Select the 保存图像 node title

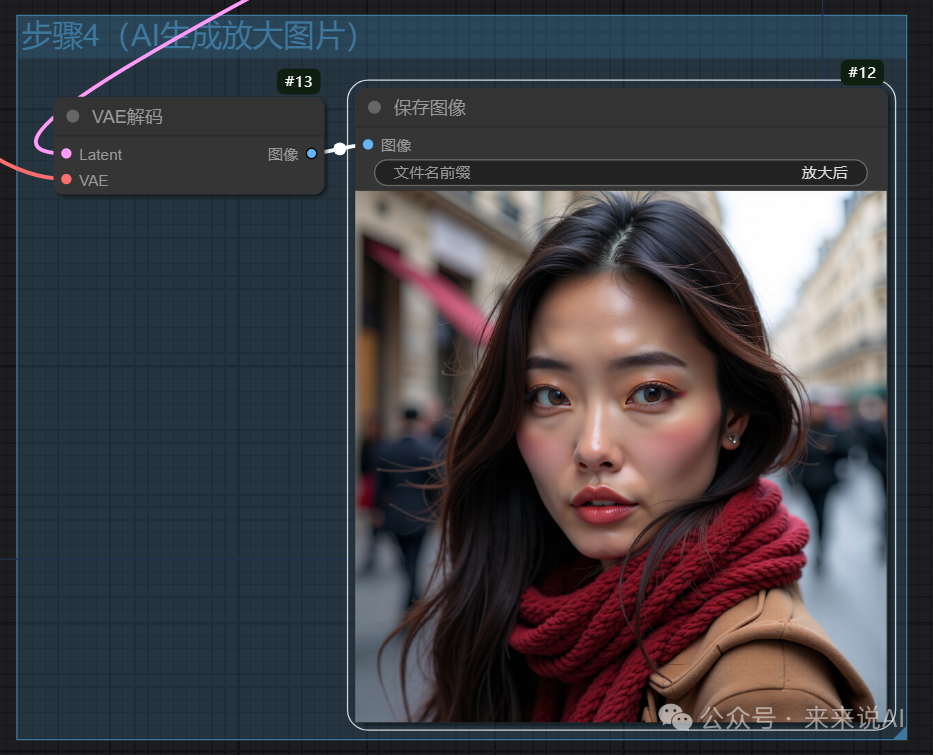coord(430,108)
